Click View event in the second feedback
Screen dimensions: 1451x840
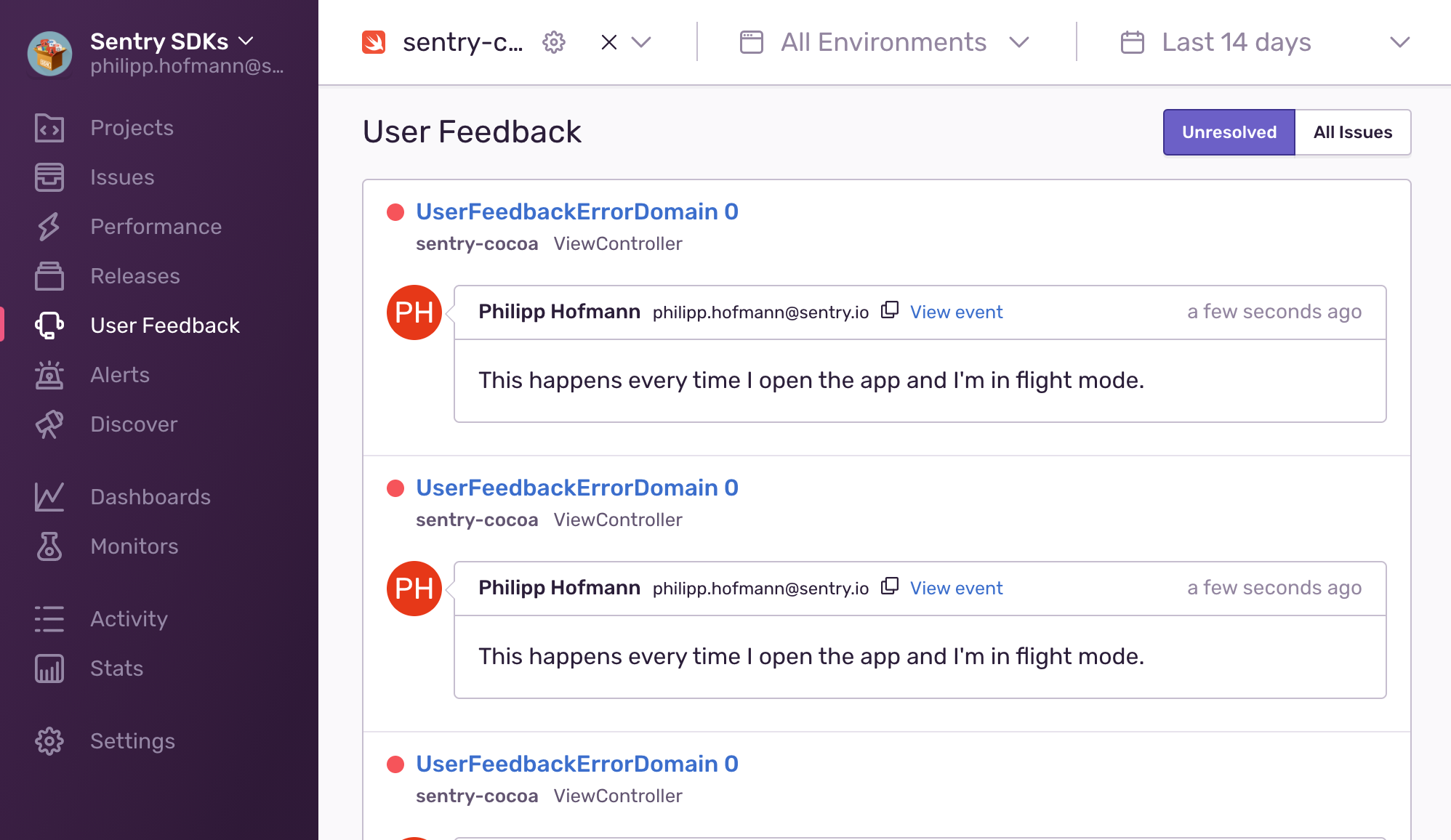coord(956,588)
